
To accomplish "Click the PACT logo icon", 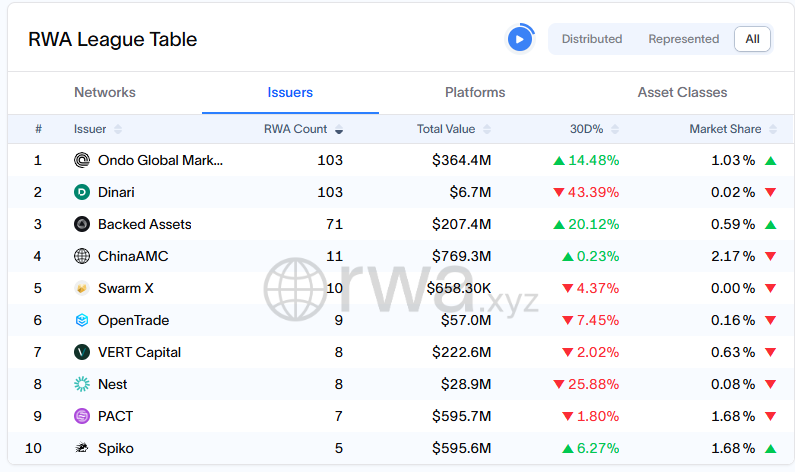I will (x=82, y=416).
